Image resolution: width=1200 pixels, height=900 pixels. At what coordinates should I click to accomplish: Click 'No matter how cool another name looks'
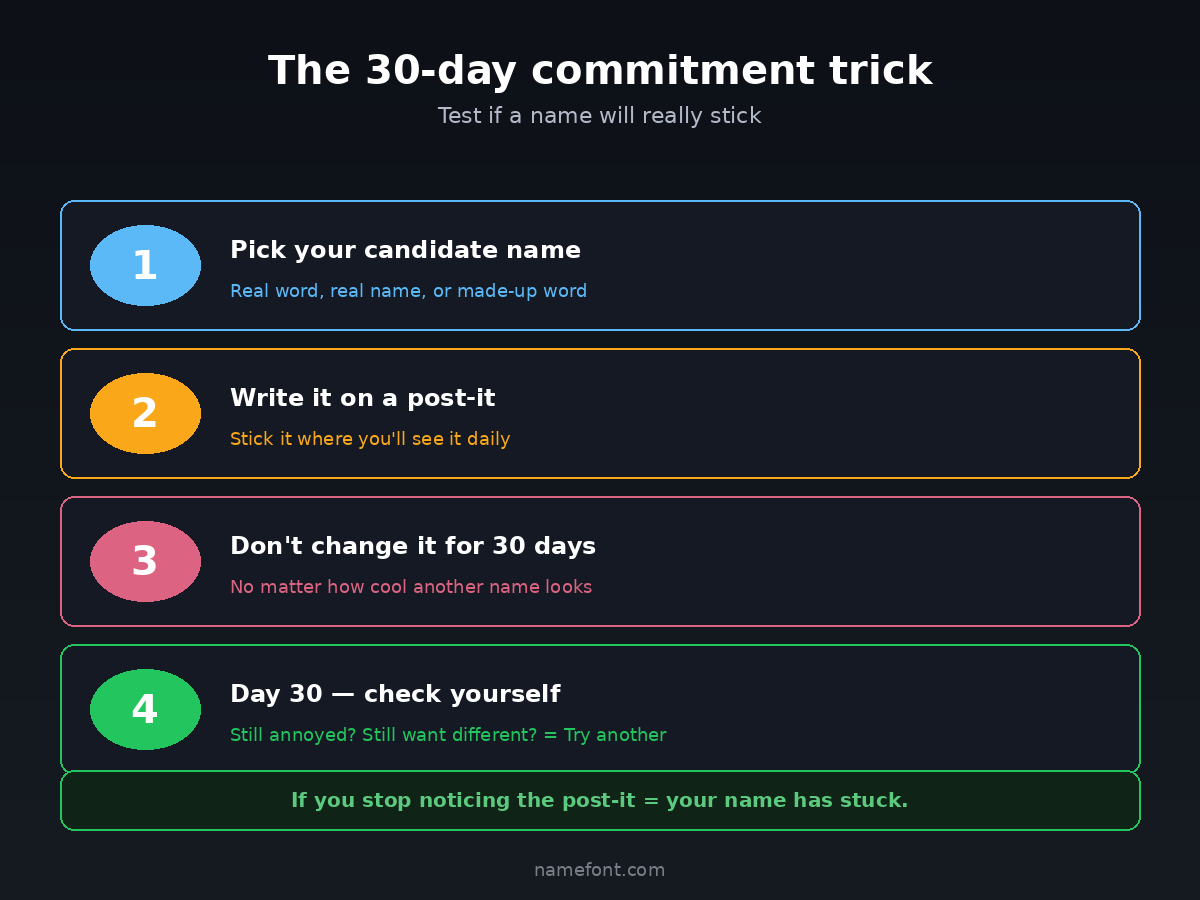tap(411, 587)
